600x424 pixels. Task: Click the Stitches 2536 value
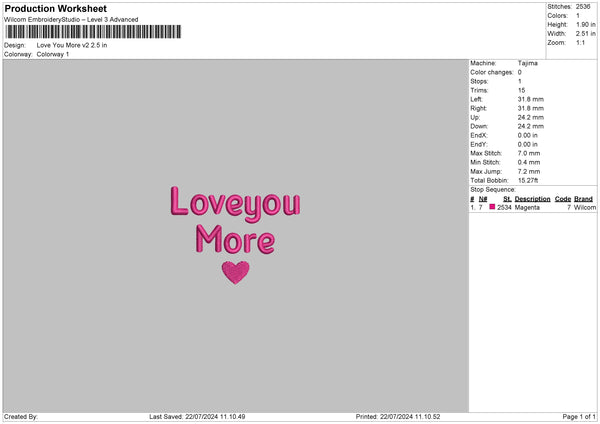[583, 7]
